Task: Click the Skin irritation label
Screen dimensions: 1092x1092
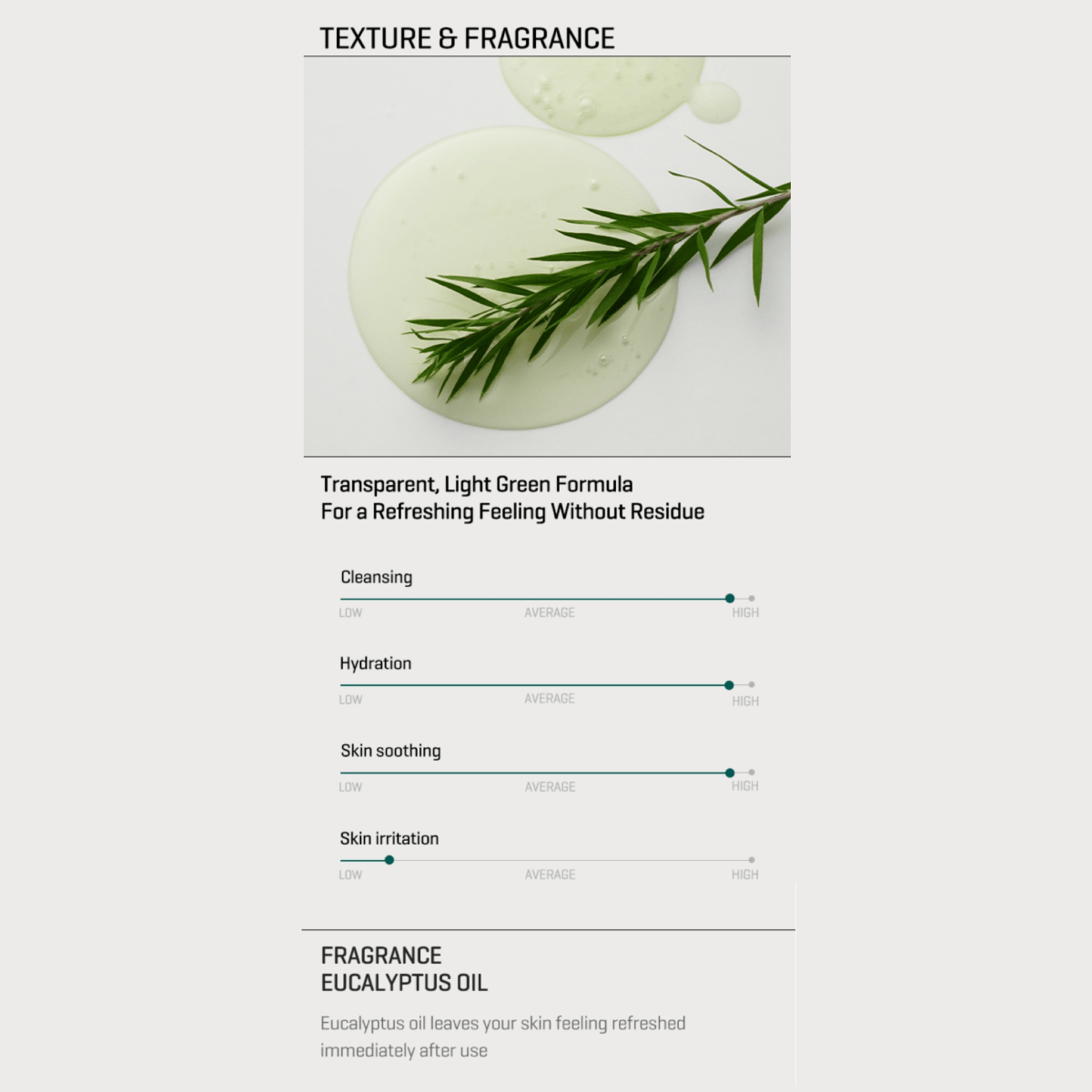Action: 389,838
